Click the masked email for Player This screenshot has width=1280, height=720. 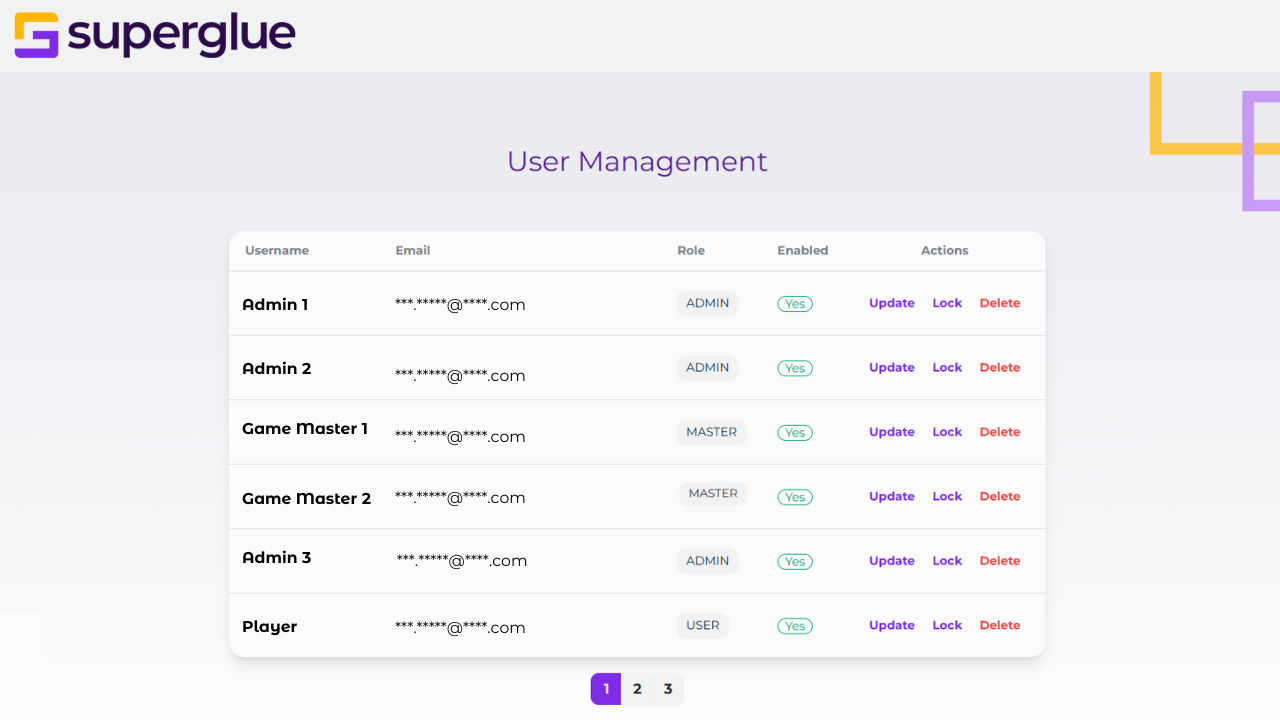(460, 628)
